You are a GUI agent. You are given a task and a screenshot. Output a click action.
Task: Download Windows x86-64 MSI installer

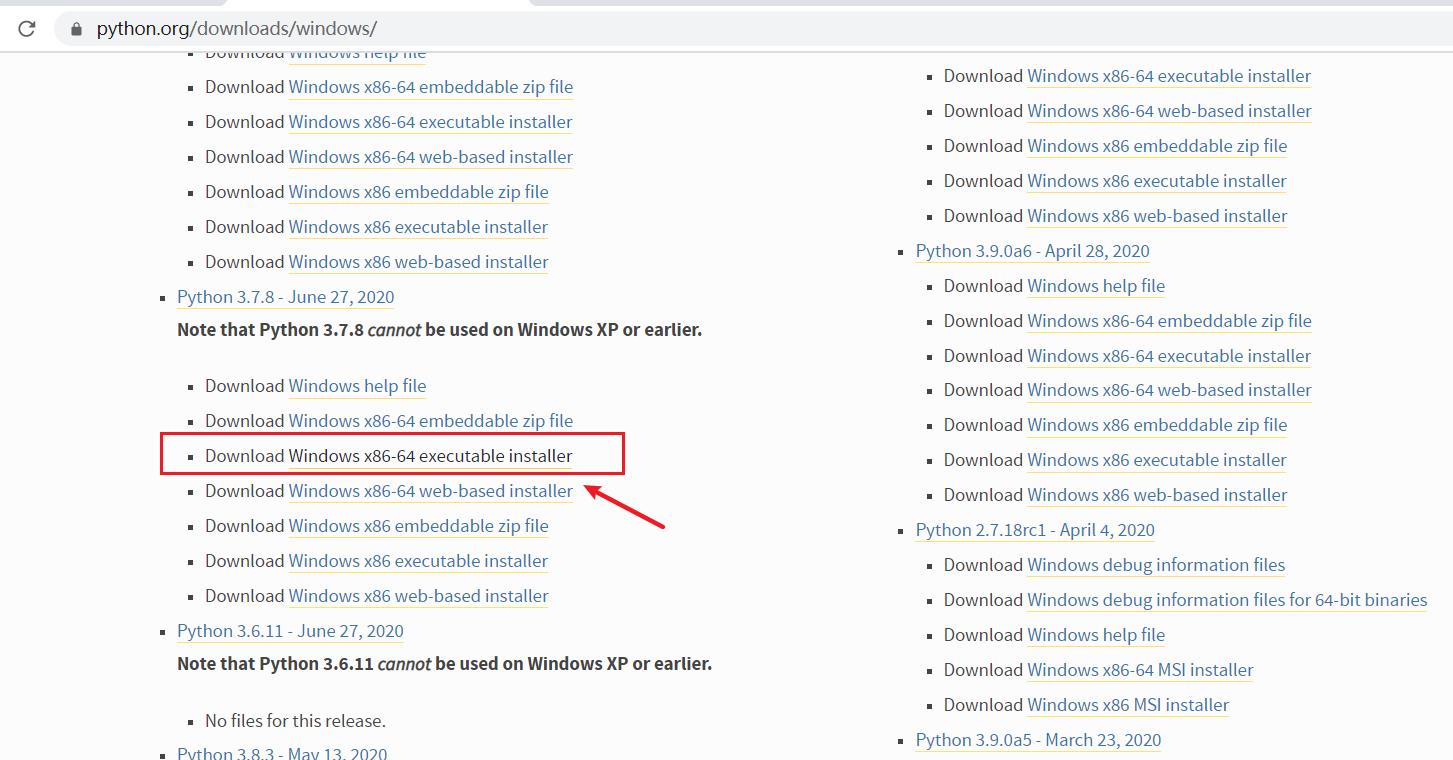(x=1140, y=670)
